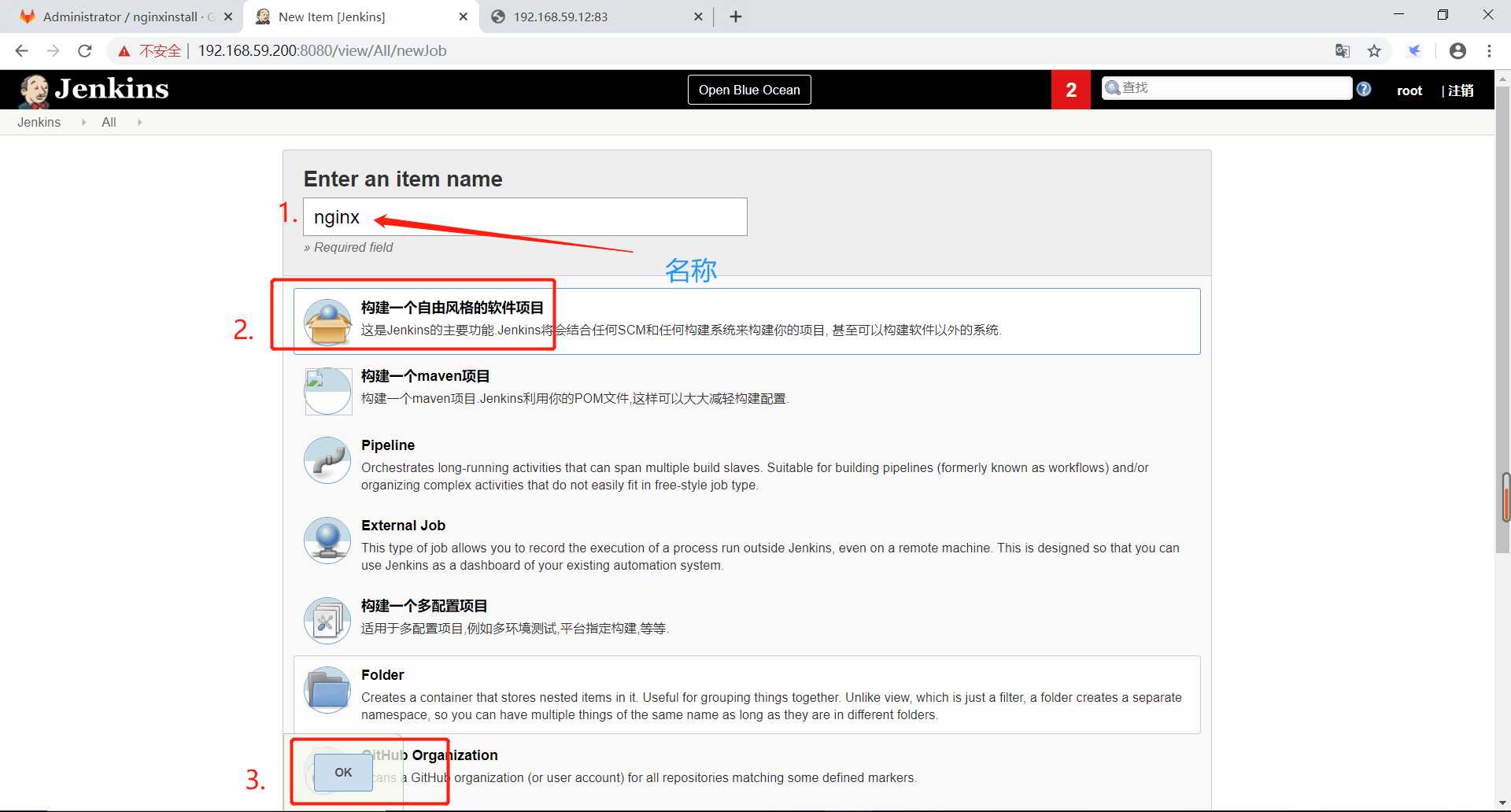Click the Folder item icon

click(327, 690)
